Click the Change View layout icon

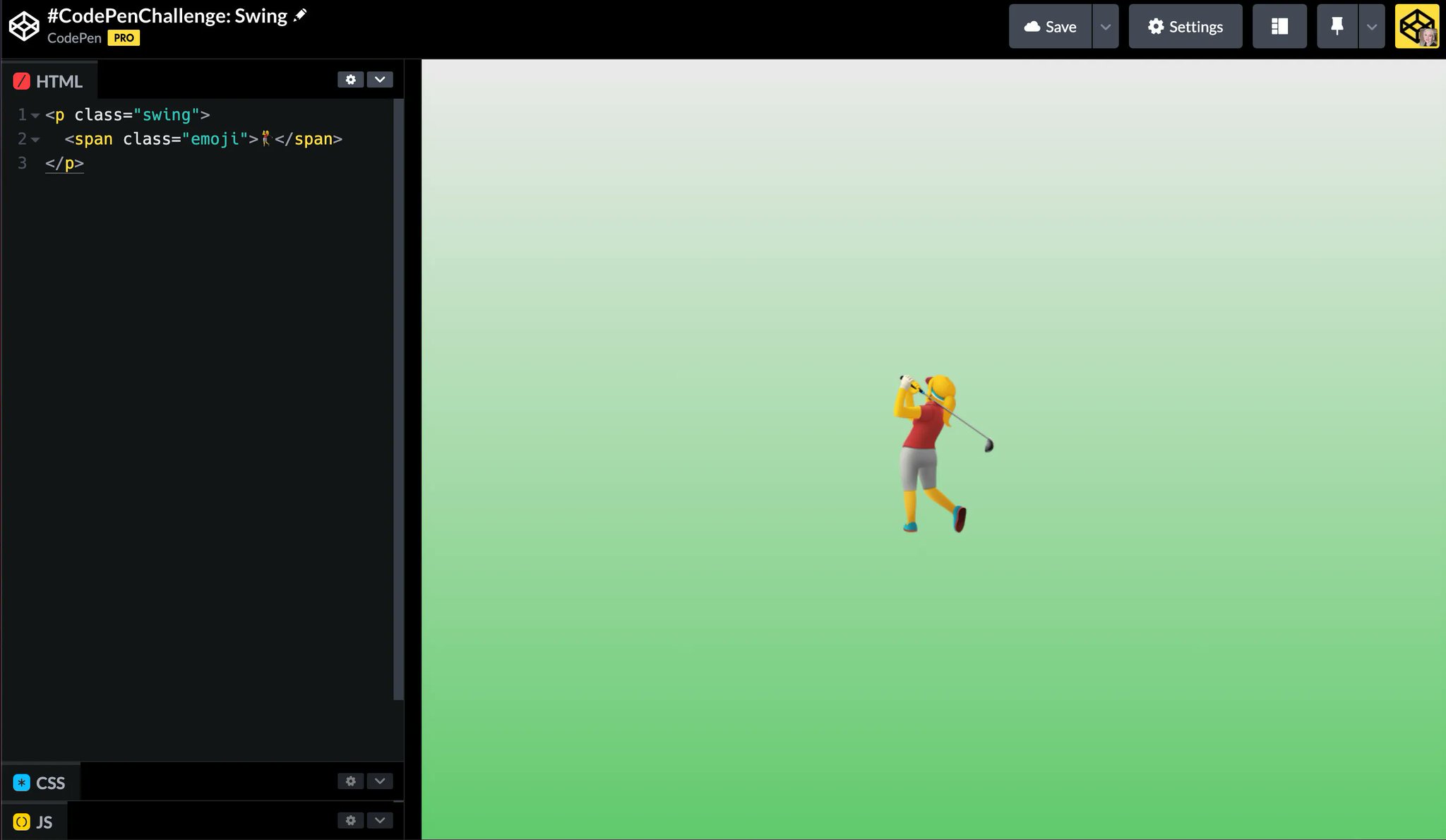pos(1280,26)
